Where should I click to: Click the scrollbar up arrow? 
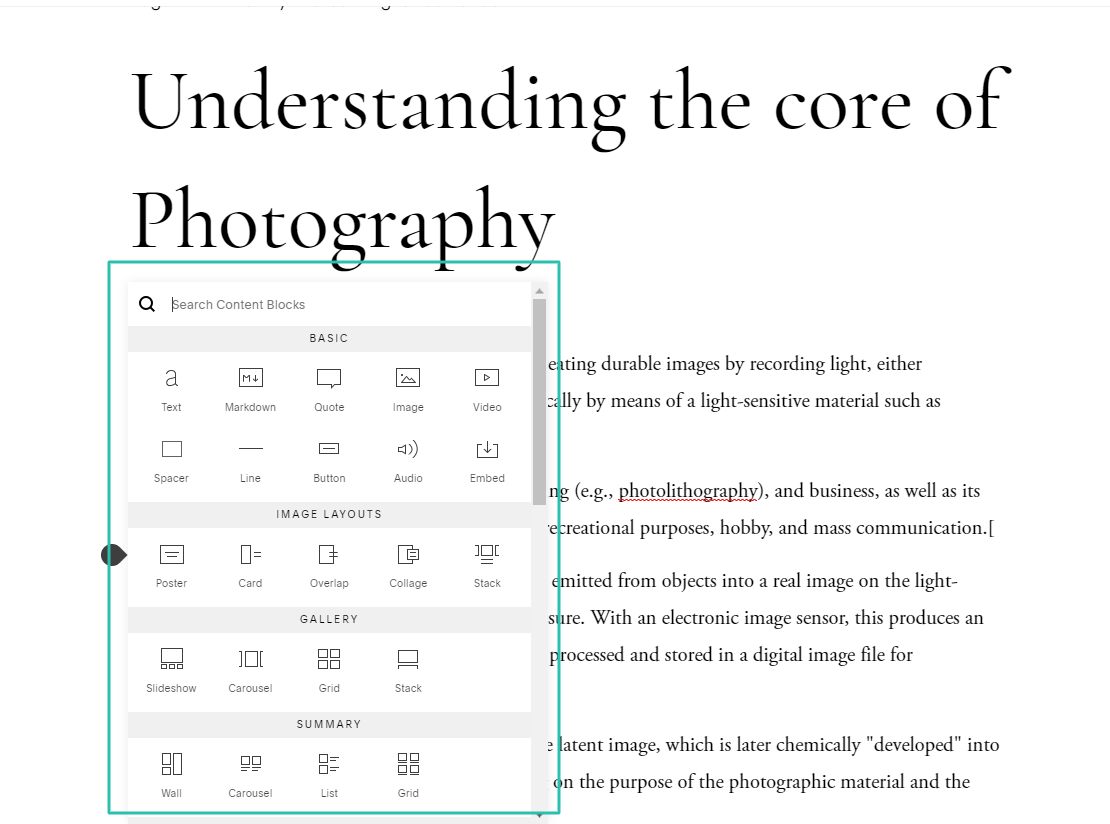click(x=539, y=291)
